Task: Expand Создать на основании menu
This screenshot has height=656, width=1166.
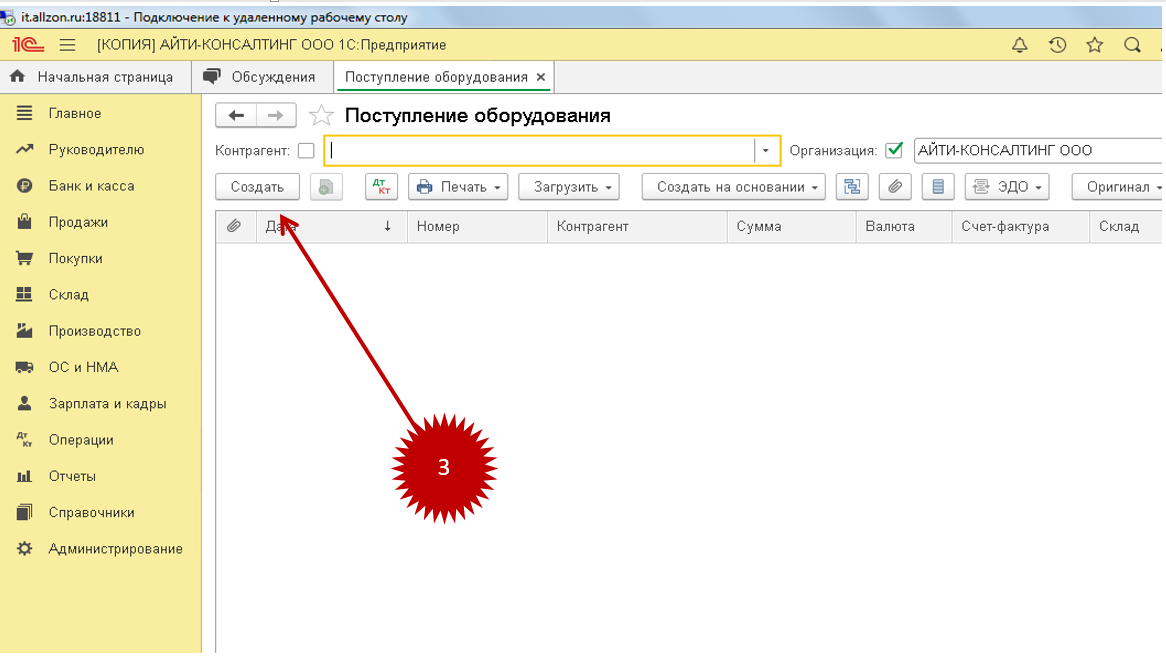Action: (x=733, y=187)
